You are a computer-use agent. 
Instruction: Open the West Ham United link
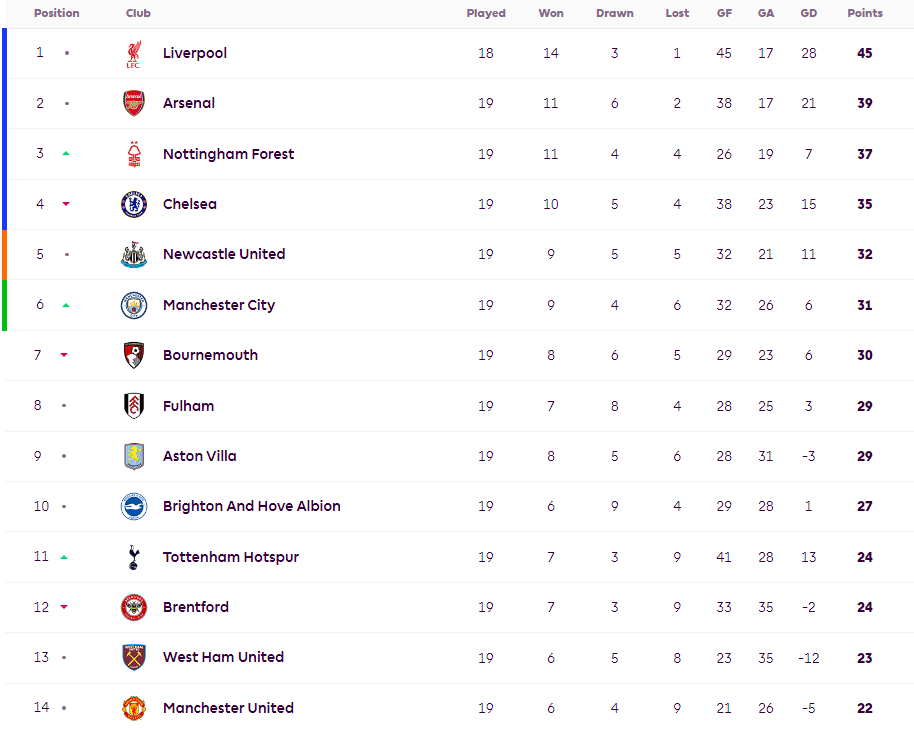pyautogui.click(x=223, y=657)
